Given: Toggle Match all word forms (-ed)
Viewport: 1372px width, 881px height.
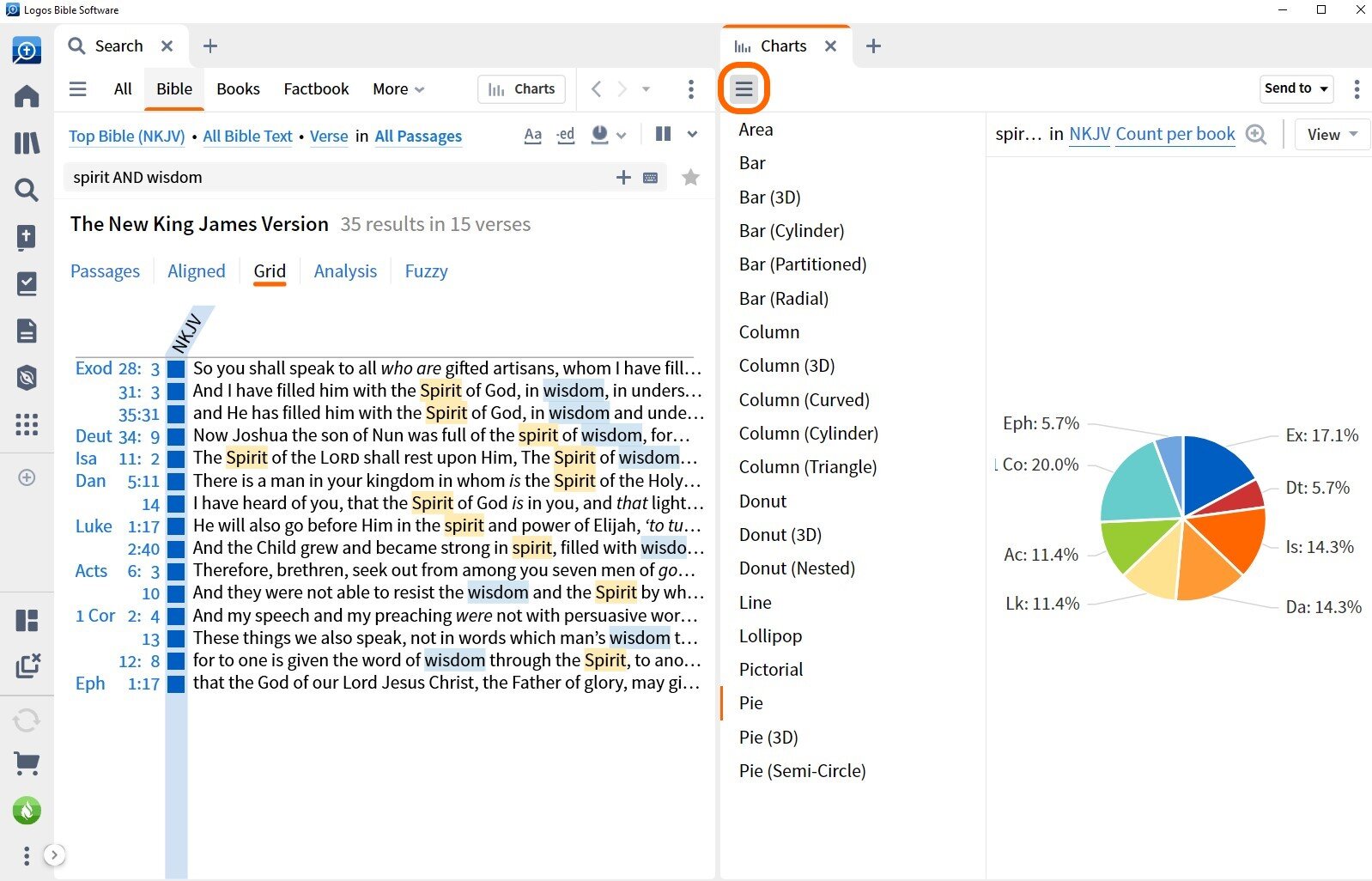Looking at the screenshot, I should 565,136.
